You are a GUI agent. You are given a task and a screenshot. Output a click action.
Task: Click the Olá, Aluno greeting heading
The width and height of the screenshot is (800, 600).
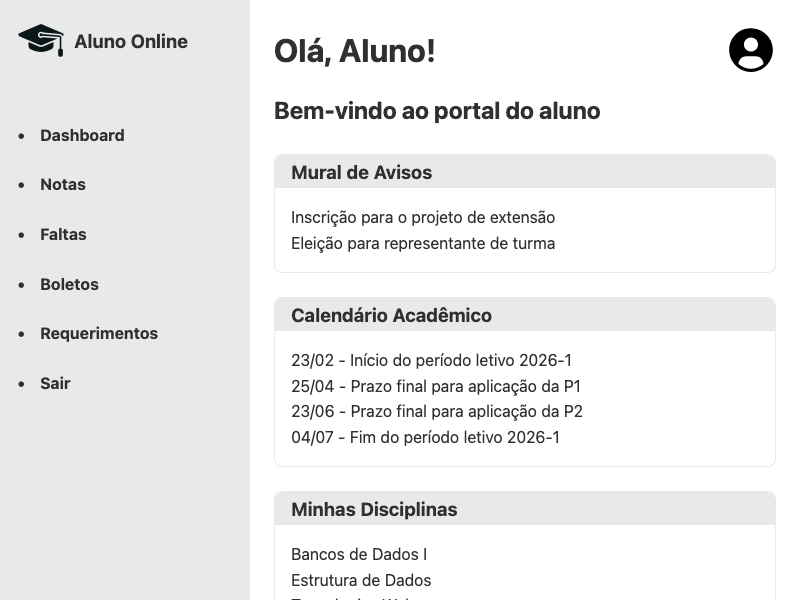click(355, 51)
